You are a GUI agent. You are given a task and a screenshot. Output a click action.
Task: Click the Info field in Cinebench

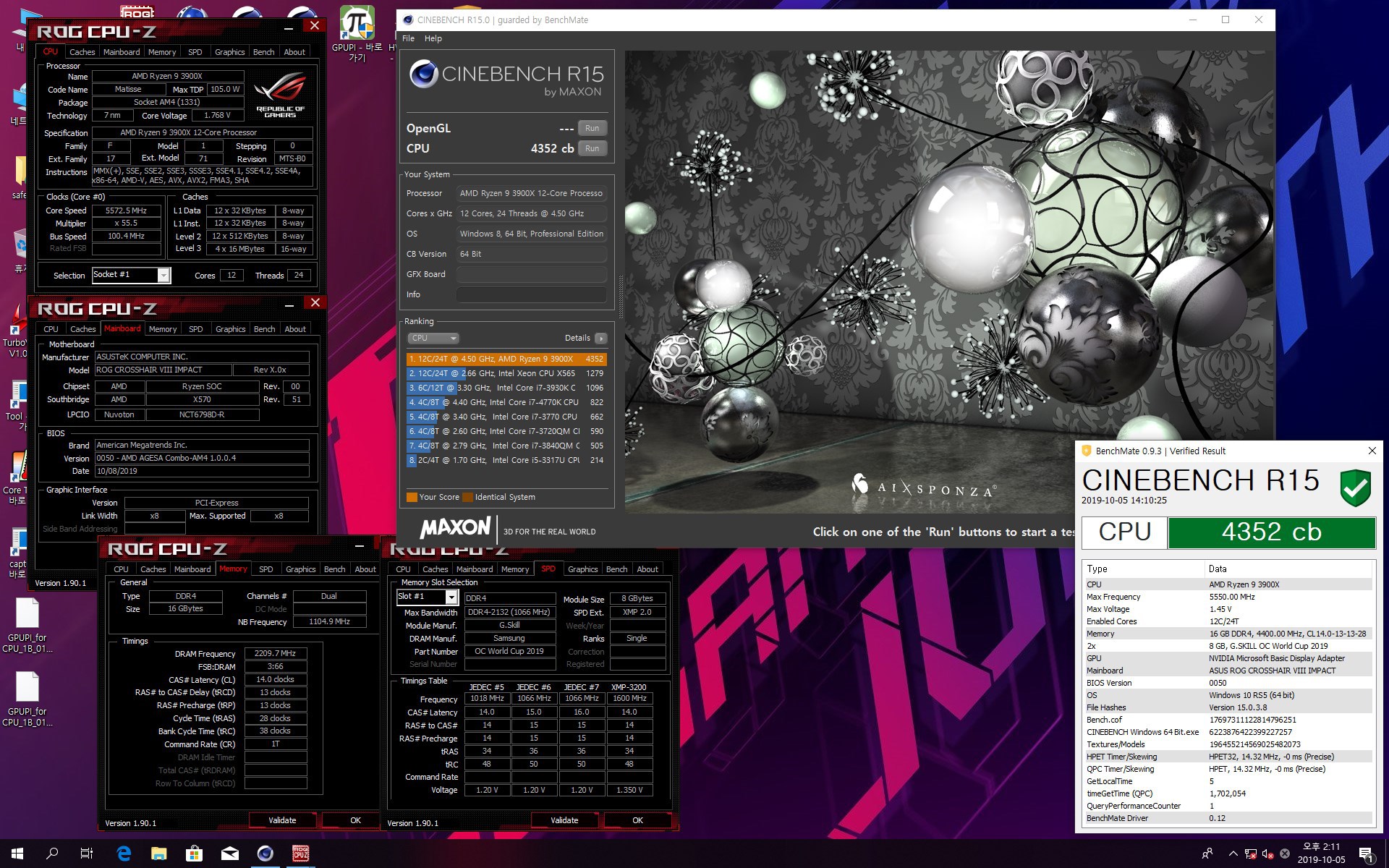(x=531, y=294)
